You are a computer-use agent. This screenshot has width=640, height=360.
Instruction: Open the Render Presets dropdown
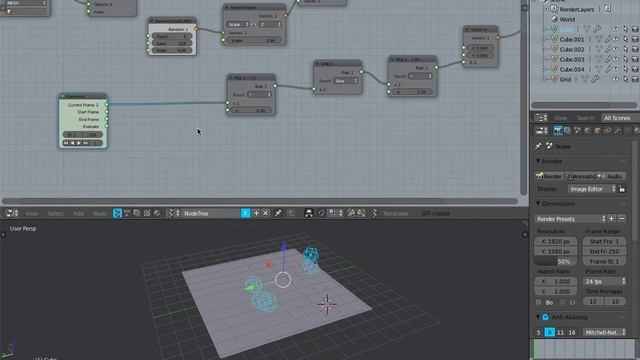coord(570,219)
